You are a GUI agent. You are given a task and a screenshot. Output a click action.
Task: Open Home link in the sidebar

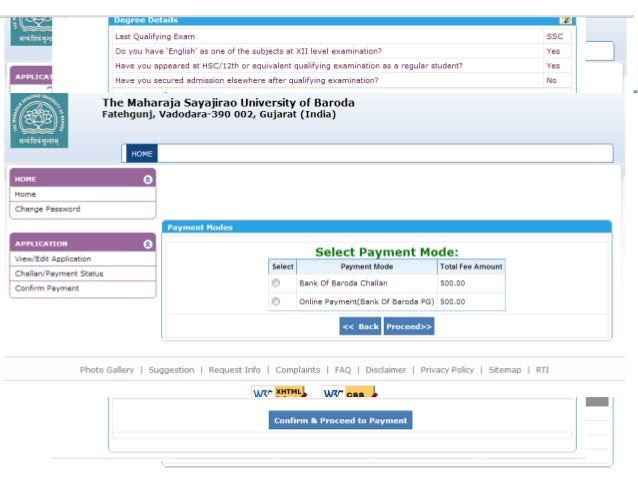[25, 194]
